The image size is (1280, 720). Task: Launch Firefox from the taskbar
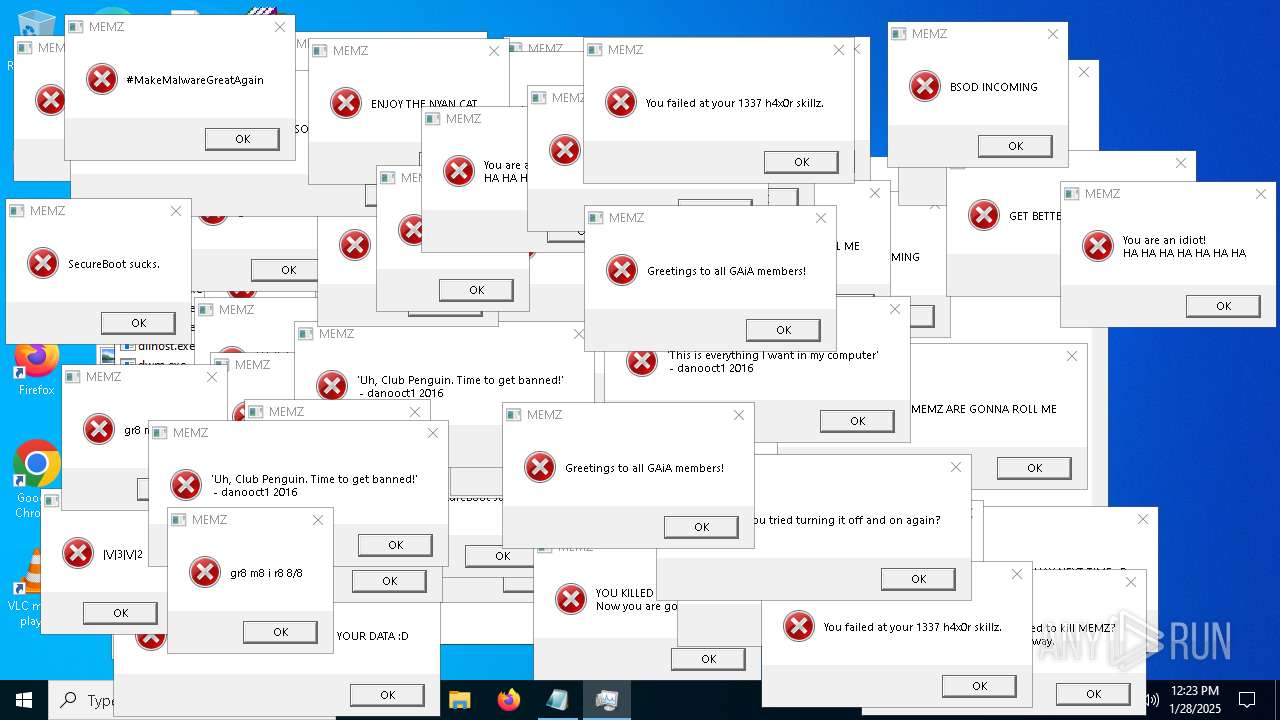coord(509,700)
